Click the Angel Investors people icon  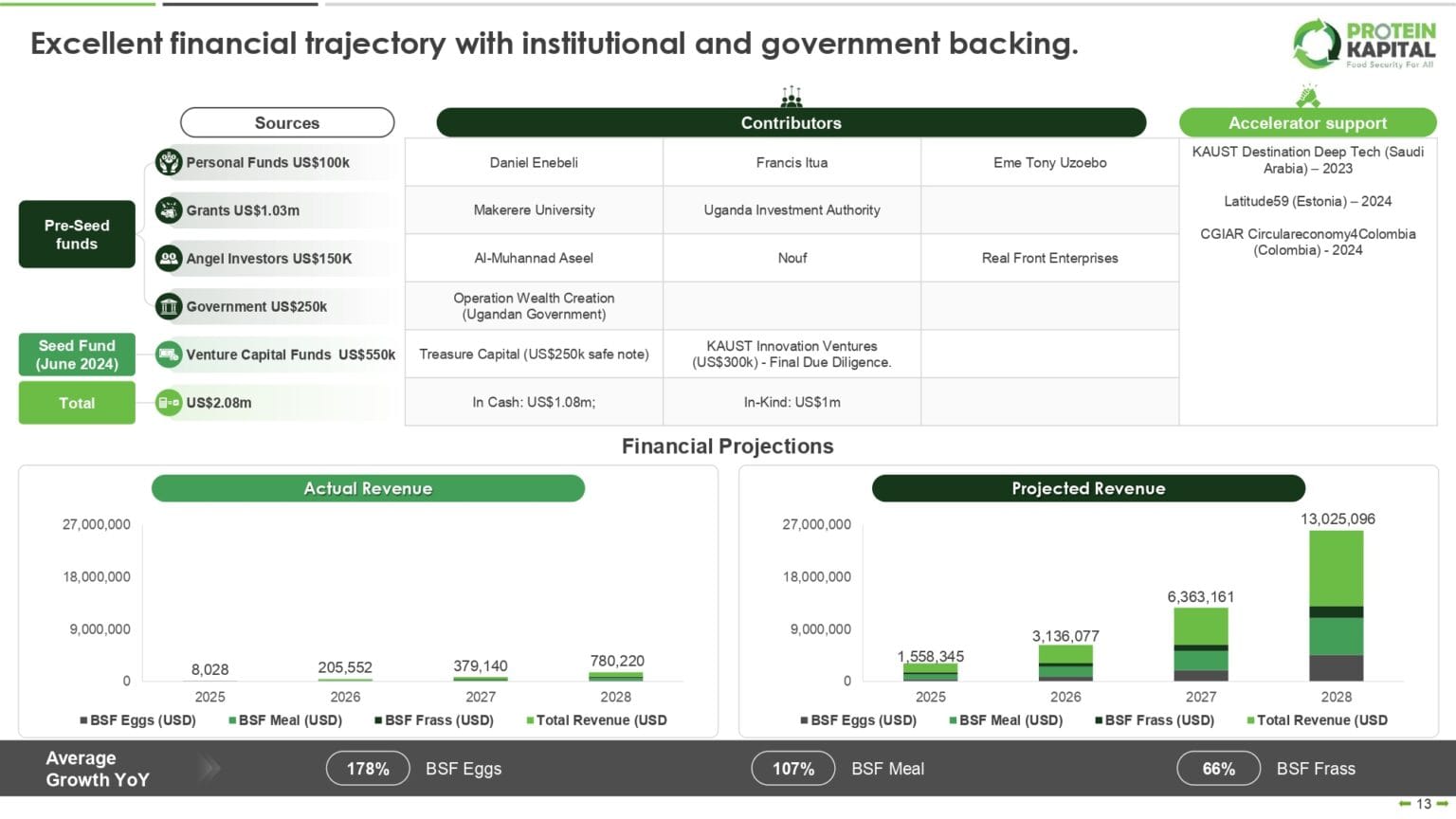169,258
